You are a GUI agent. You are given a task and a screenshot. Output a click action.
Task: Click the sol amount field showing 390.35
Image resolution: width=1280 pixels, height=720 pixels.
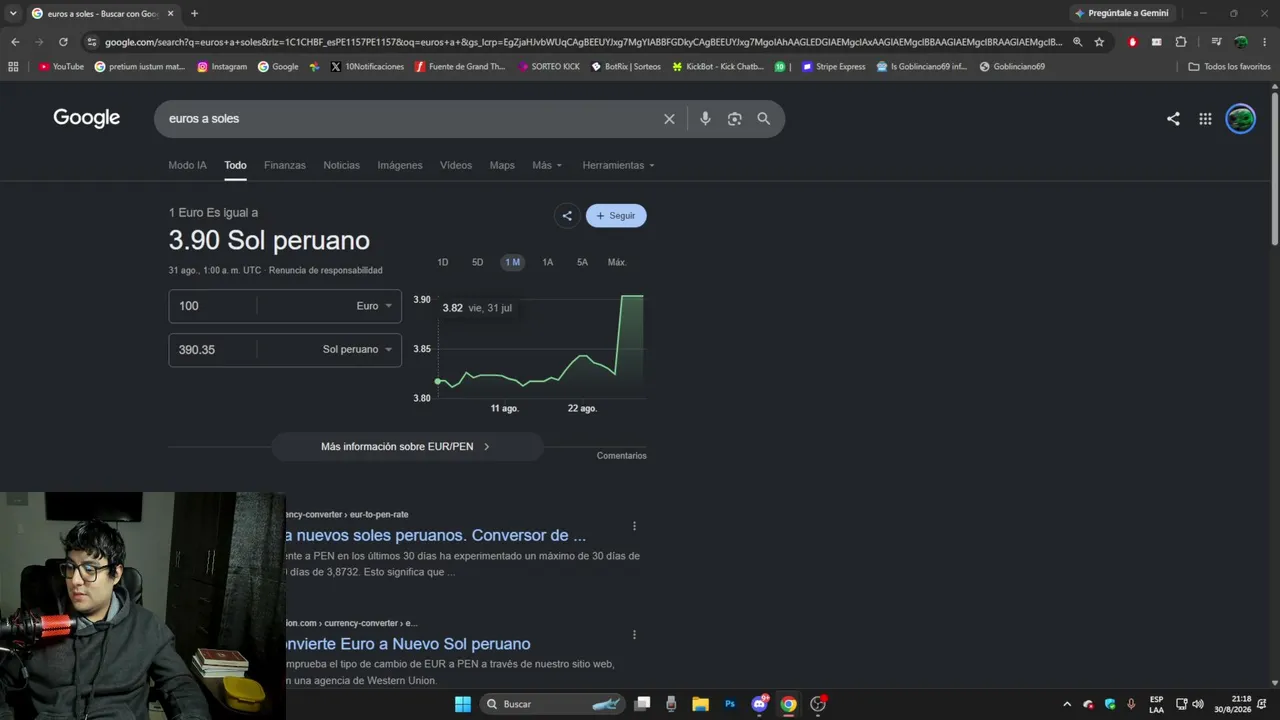pyautogui.click(x=212, y=350)
